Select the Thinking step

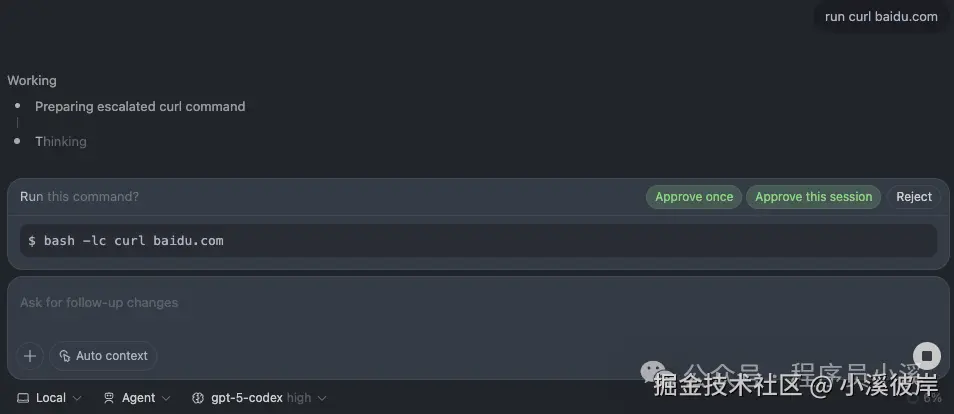(x=61, y=142)
